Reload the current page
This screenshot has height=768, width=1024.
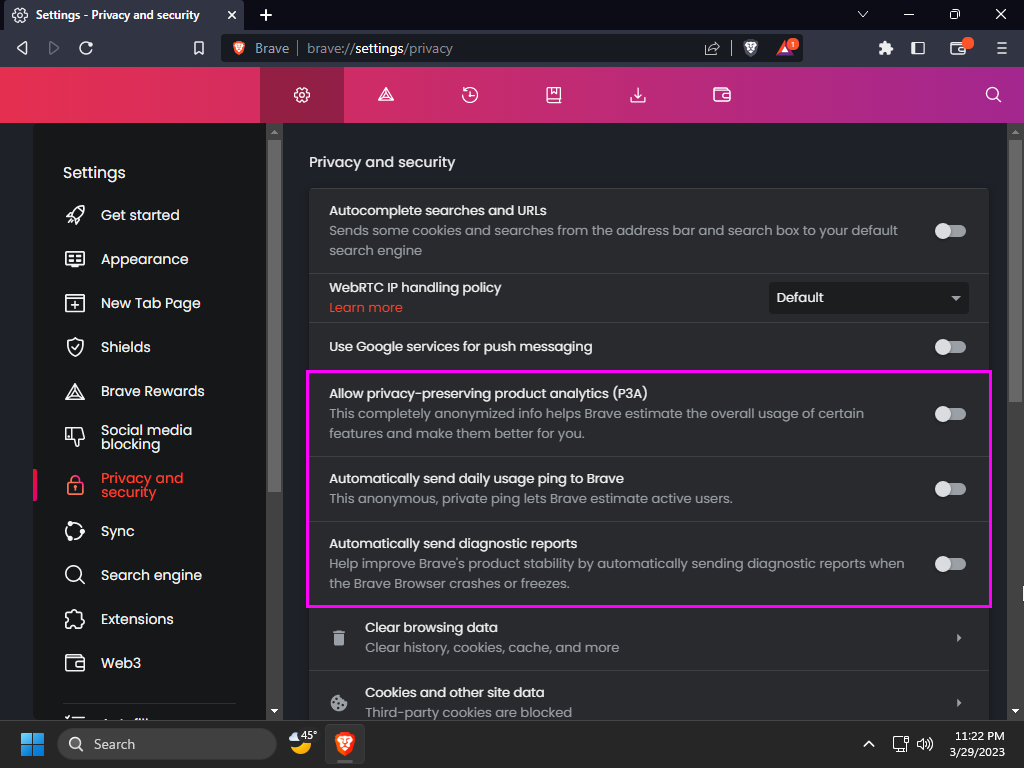point(86,48)
